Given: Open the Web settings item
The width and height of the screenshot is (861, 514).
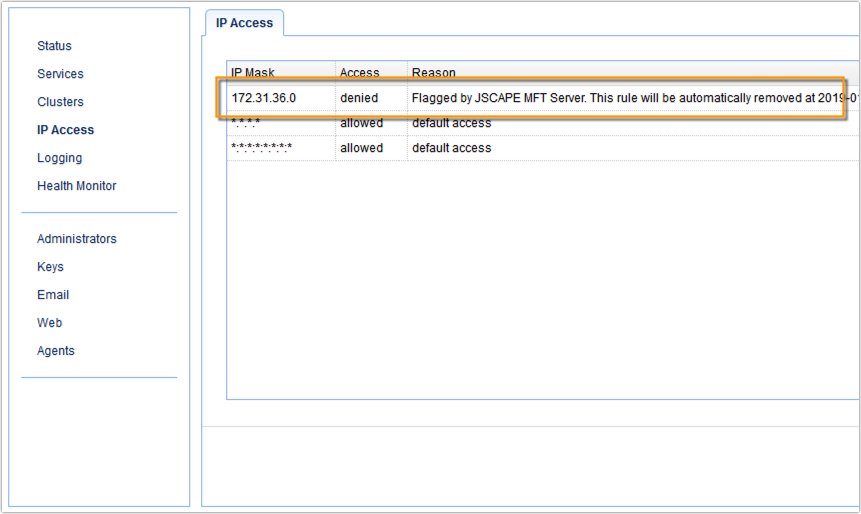Looking at the screenshot, I should coord(49,323).
